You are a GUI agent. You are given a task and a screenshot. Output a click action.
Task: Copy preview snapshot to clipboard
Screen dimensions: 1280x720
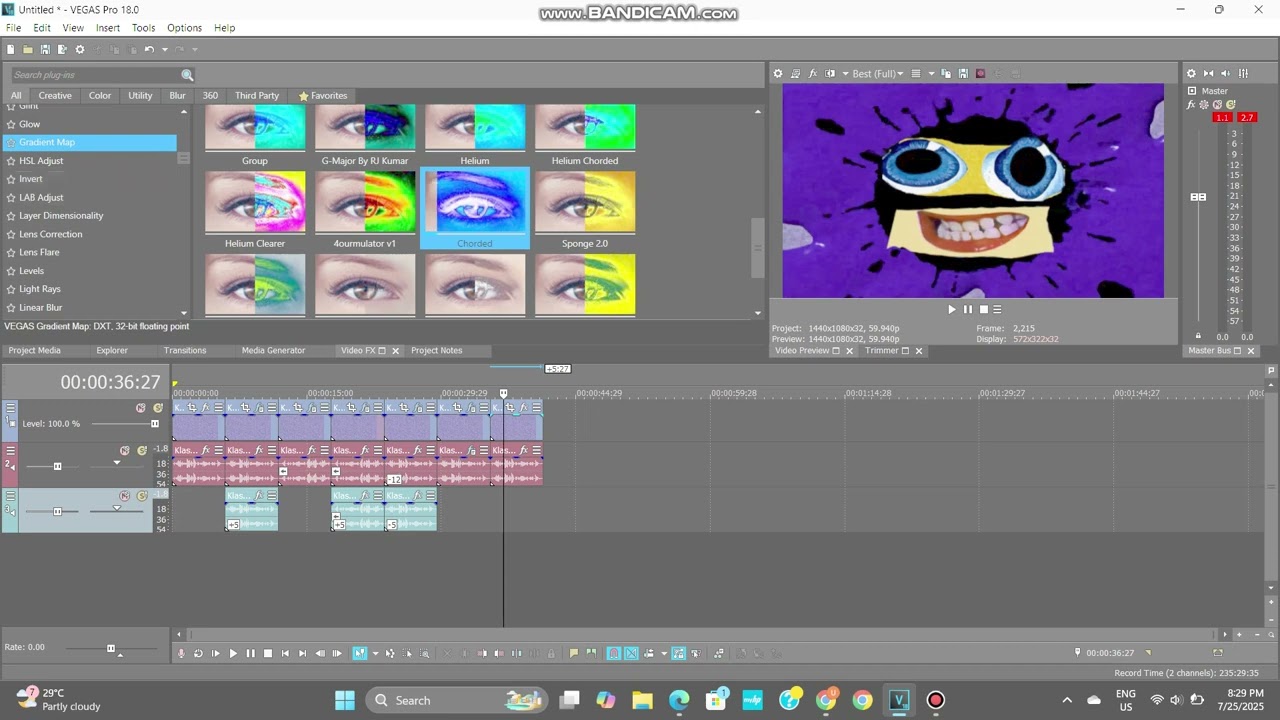coord(946,73)
